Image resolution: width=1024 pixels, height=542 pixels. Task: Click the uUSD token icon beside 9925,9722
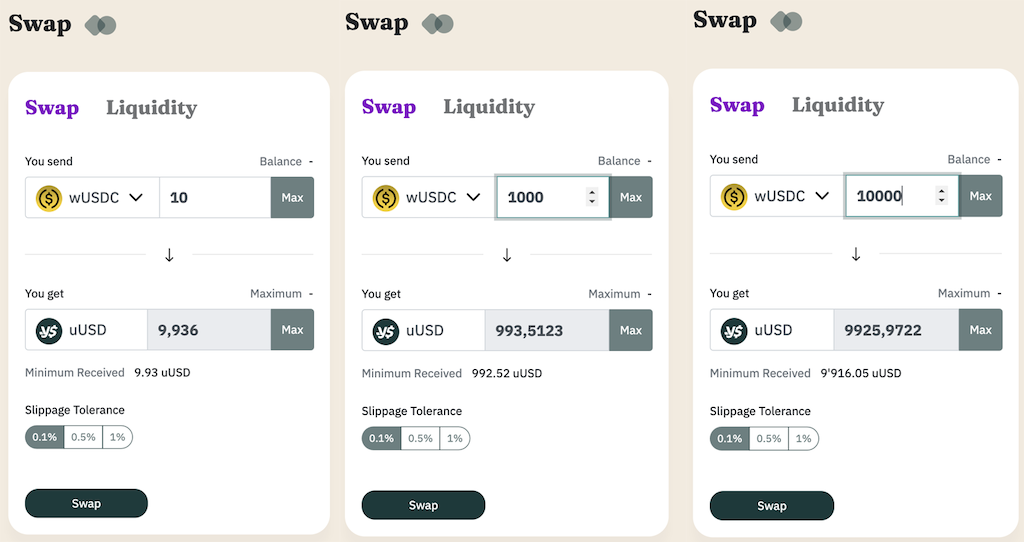pyautogui.click(x=734, y=330)
